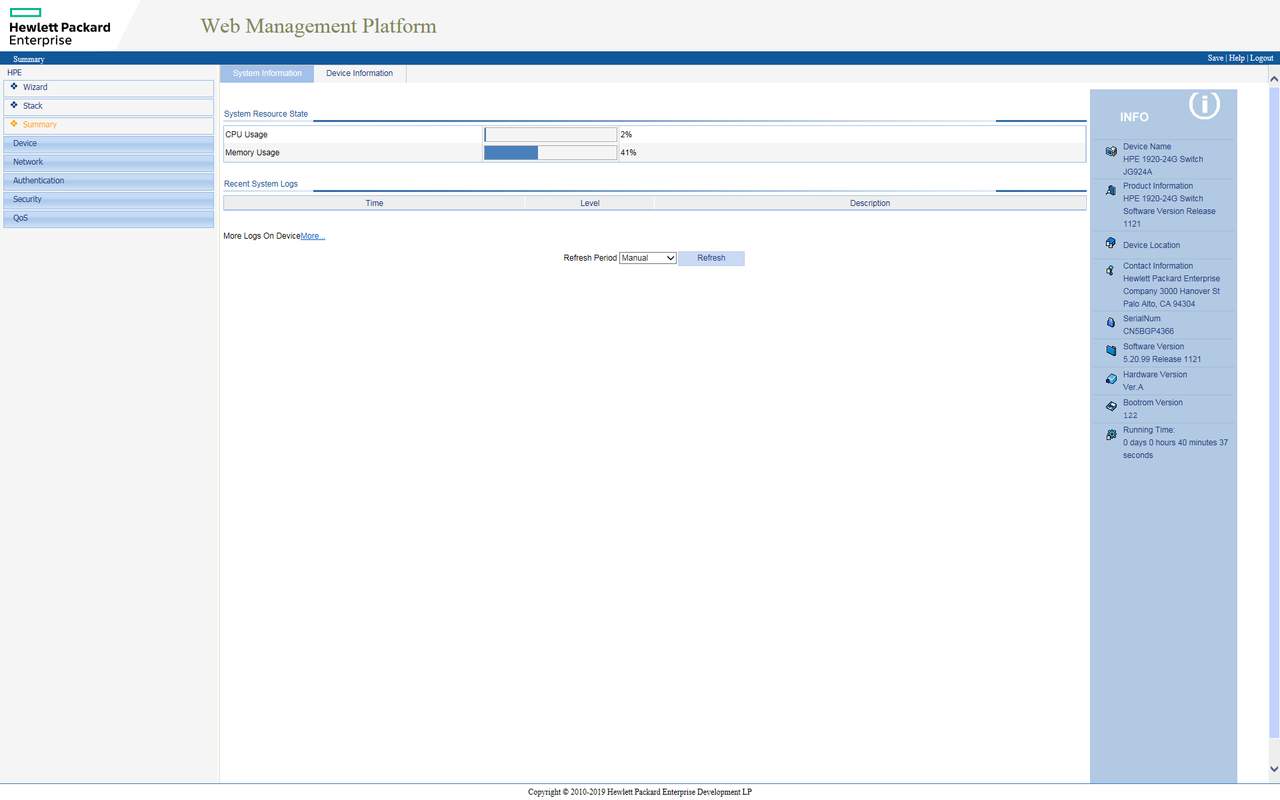
Task: Switch to the Device Information tab
Action: tap(360, 73)
